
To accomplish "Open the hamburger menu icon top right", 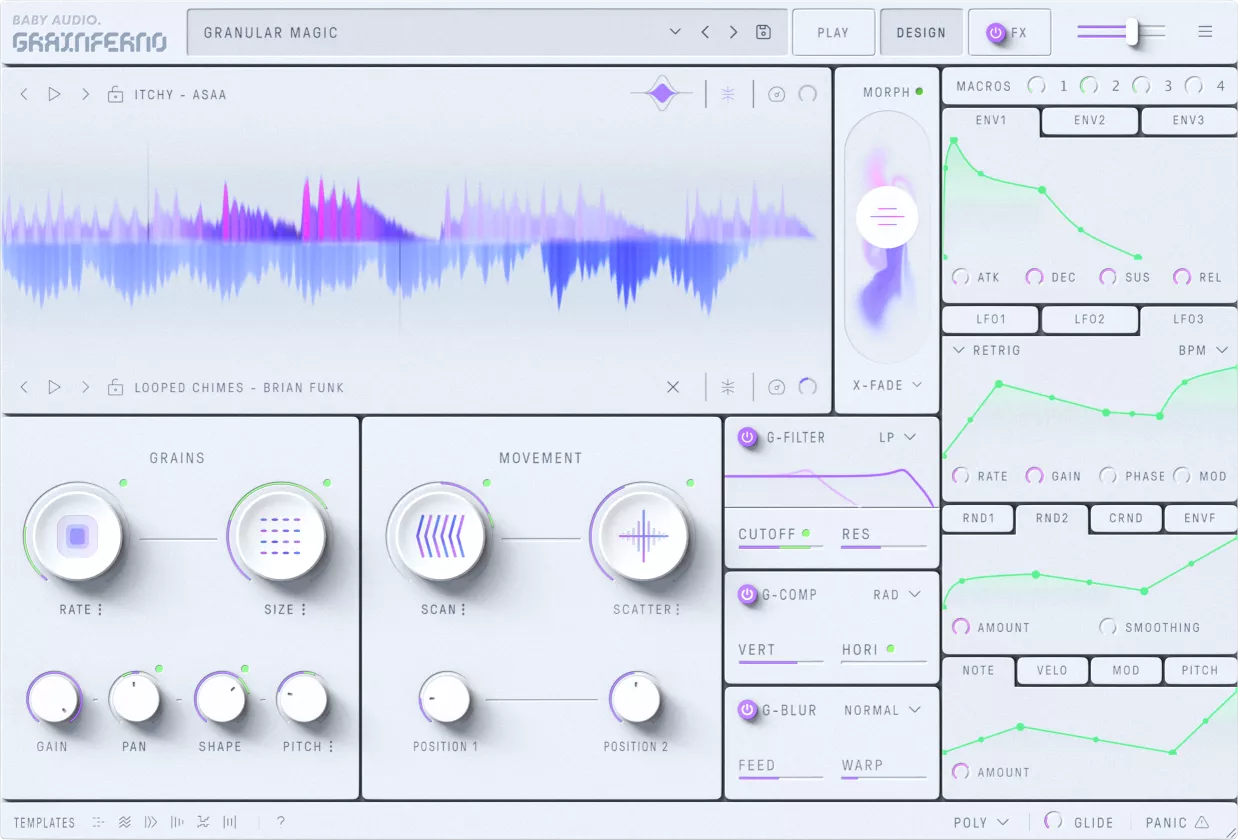I will click(1204, 31).
